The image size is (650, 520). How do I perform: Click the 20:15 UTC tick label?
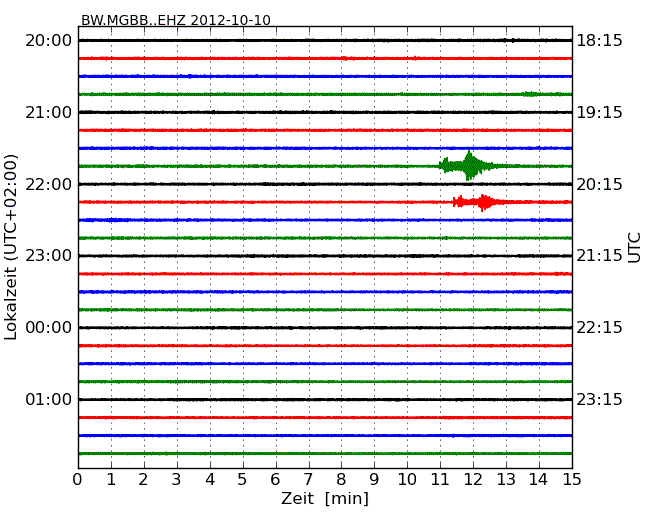pos(599,184)
